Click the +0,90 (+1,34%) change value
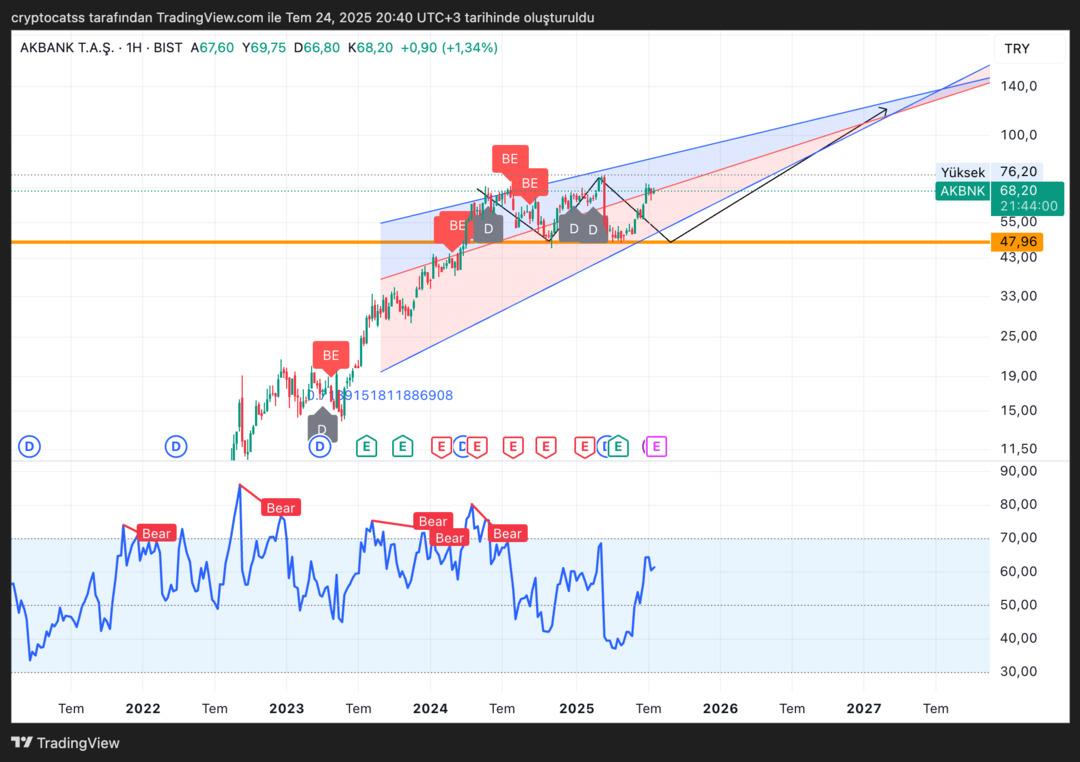Screen dimensions: 1080x762 click(x=449, y=48)
